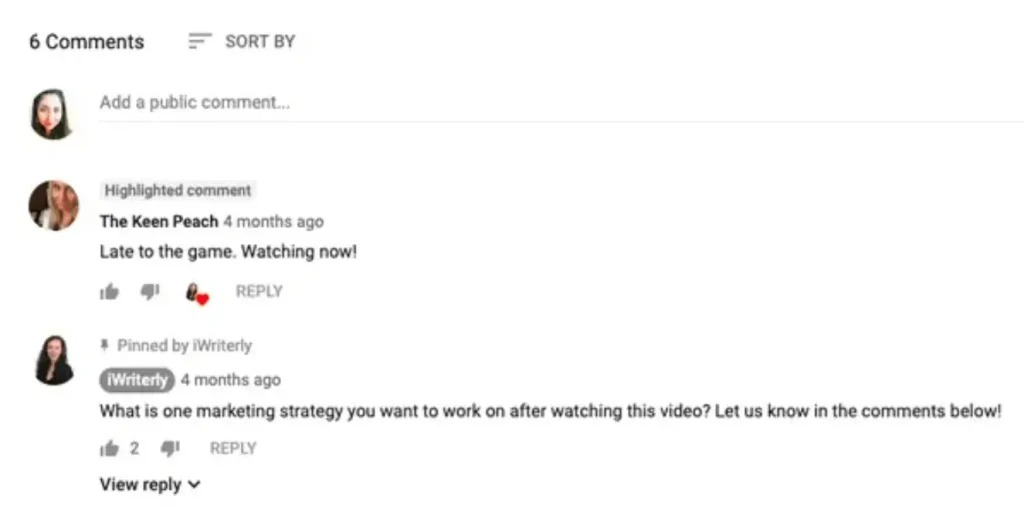Dislike the pinned iWriterly comment
The image size is (1024, 513).
(170, 448)
